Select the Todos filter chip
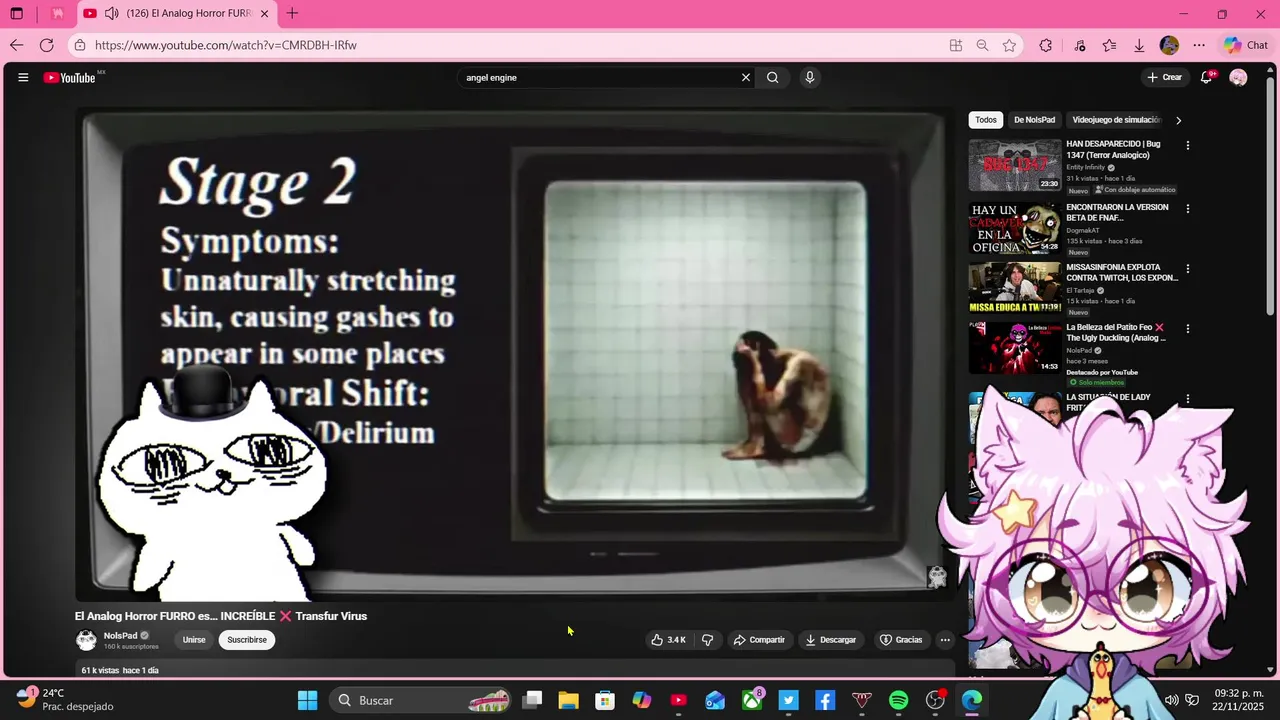Viewport: 1280px width, 720px height. 986,120
